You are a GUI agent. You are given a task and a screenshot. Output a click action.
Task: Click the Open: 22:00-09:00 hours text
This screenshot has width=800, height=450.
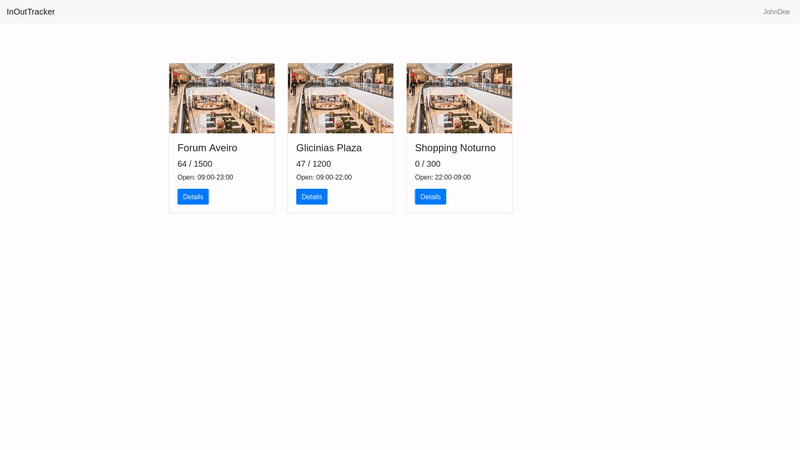[443, 178]
